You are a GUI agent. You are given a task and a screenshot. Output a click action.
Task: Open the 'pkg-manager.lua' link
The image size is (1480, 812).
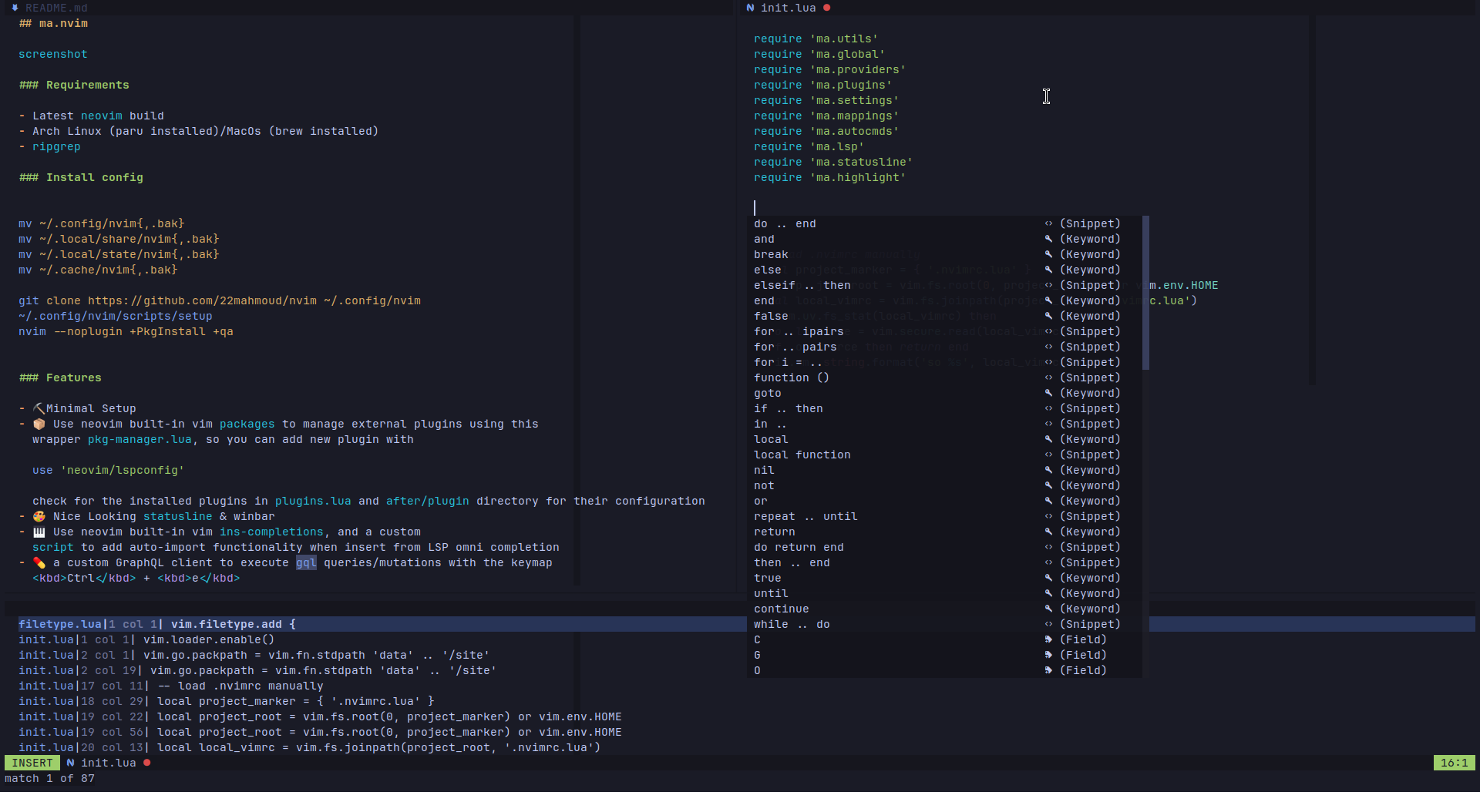pos(140,439)
